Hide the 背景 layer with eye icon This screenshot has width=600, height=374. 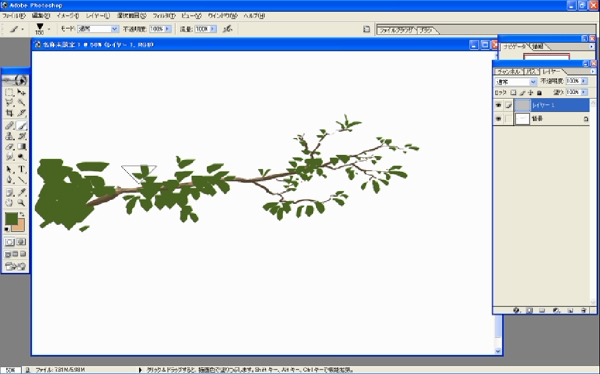coord(498,119)
